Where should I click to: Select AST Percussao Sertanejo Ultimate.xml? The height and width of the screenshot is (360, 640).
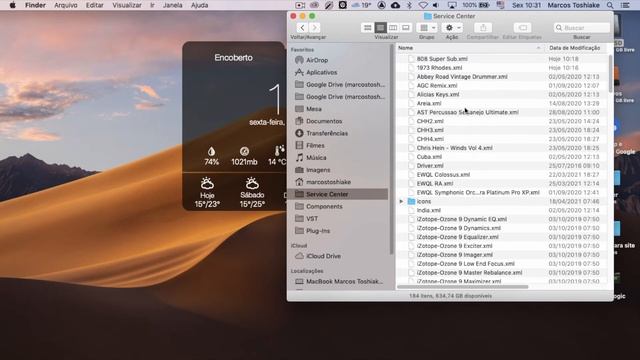tap(468, 112)
